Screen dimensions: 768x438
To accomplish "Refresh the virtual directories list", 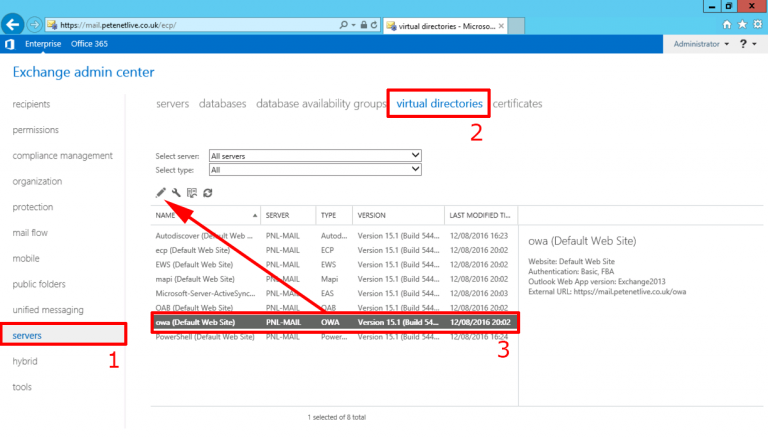I will (208, 193).
